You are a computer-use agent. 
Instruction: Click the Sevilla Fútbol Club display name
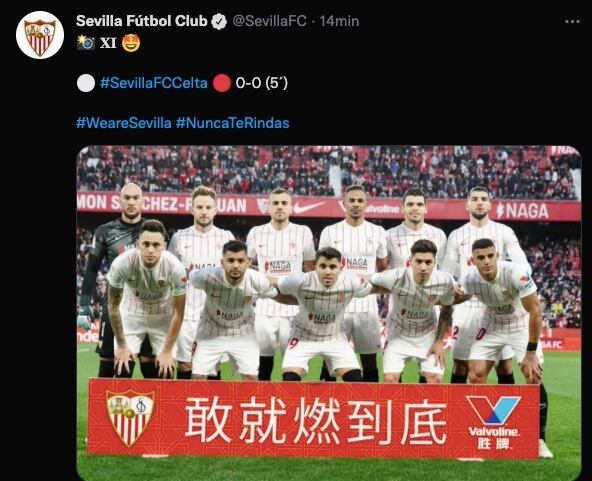[142, 21]
